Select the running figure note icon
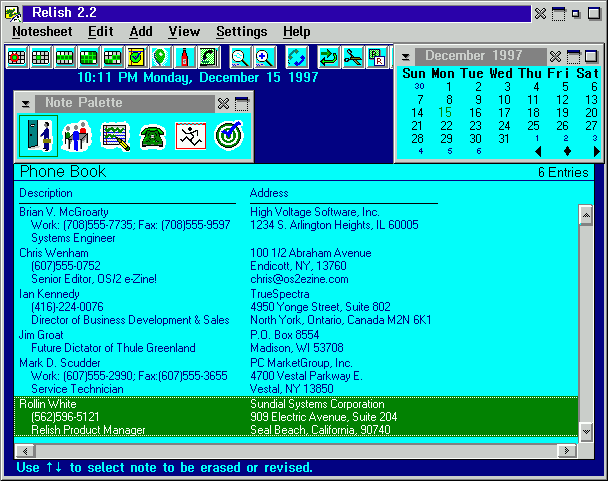 191,136
